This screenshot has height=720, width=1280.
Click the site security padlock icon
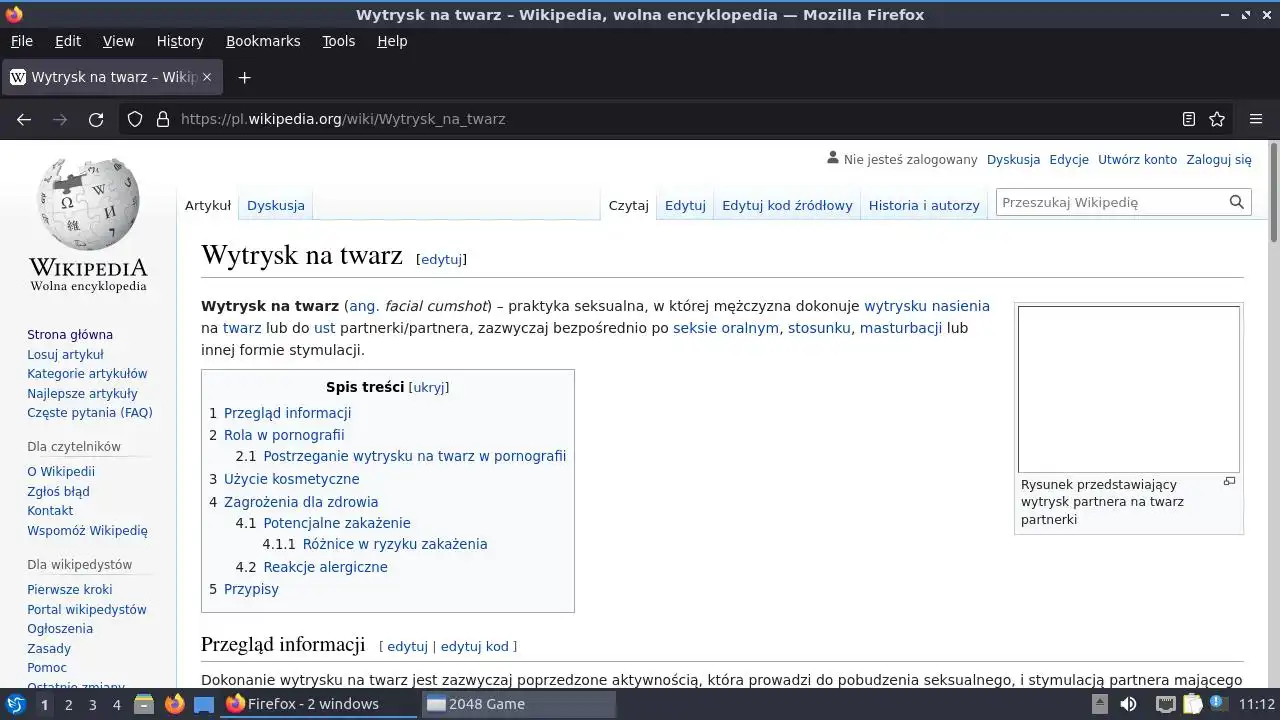pyautogui.click(x=163, y=119)
